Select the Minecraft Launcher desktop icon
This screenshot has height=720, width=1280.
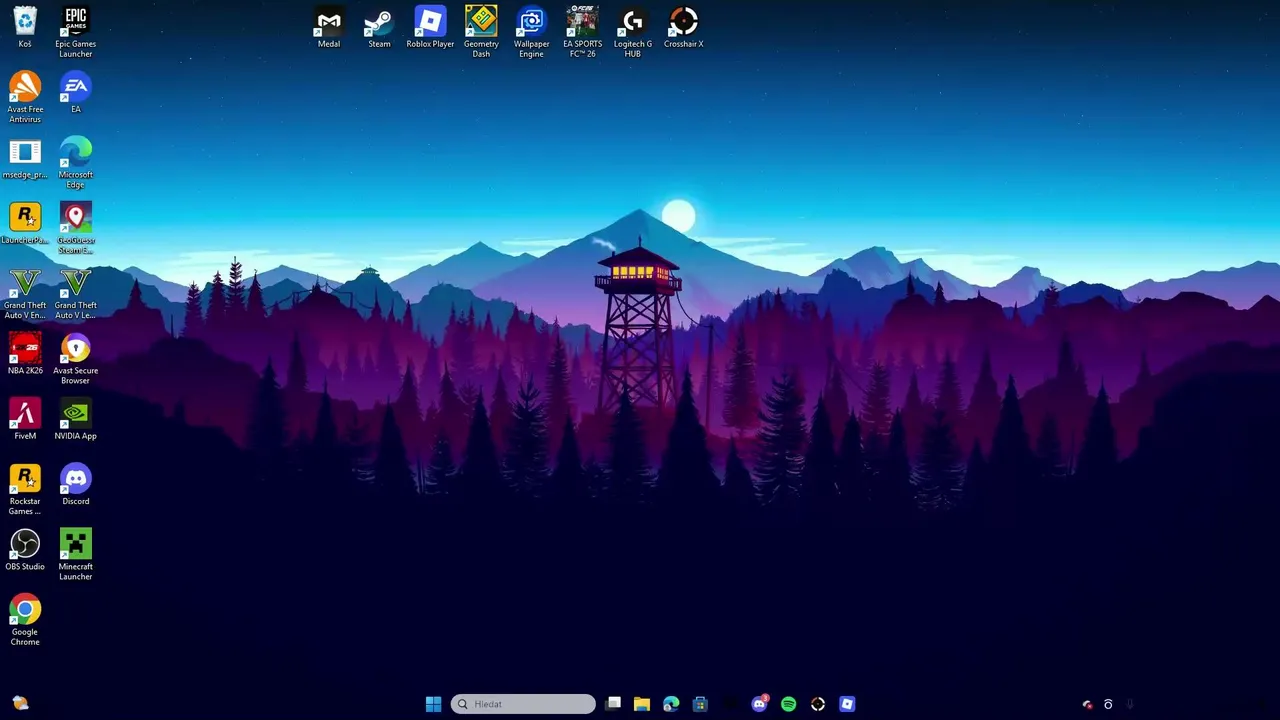pyautogui.click(x=75, y=555)
